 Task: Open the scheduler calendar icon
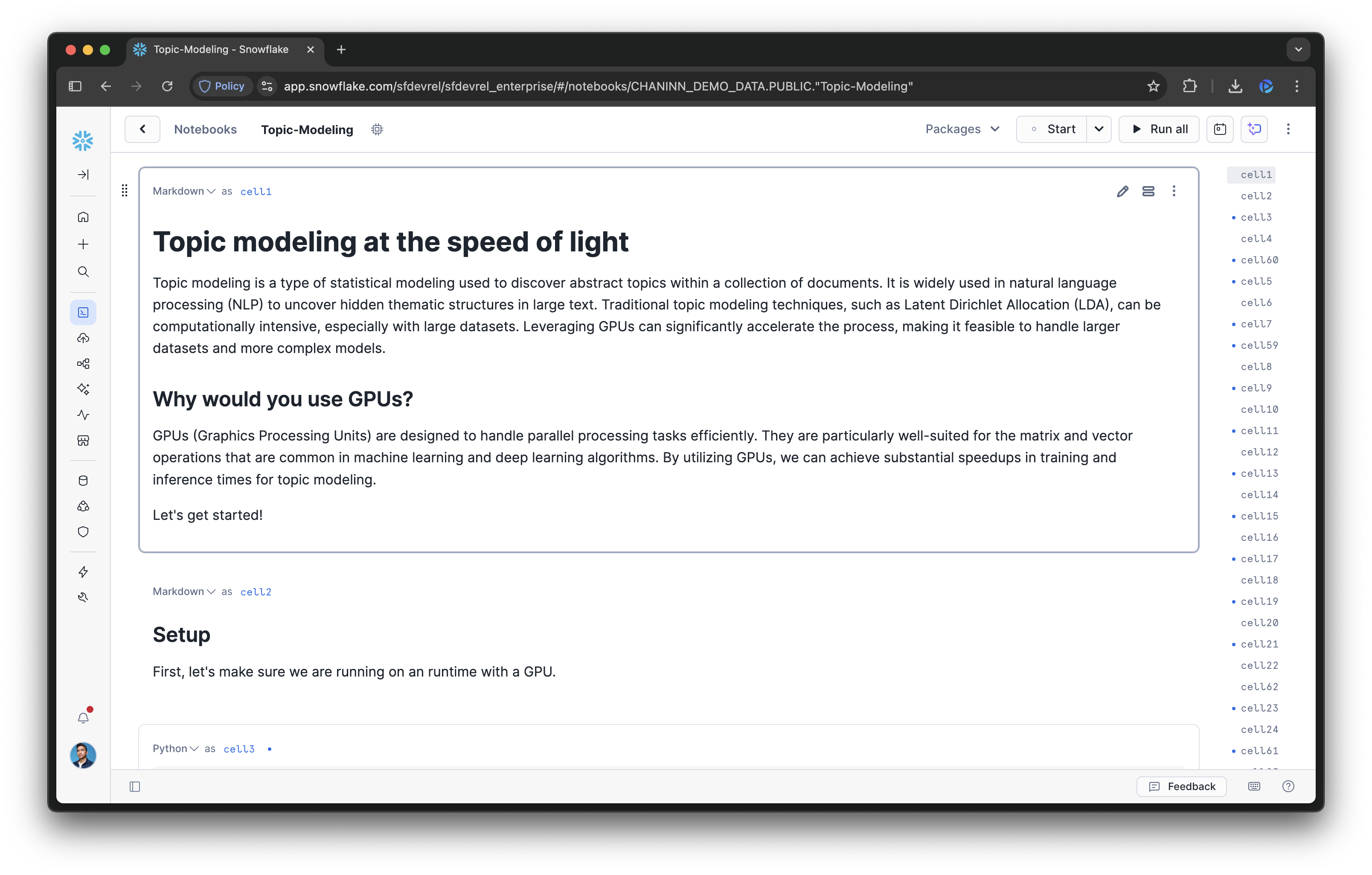(x=1220, y=129)
